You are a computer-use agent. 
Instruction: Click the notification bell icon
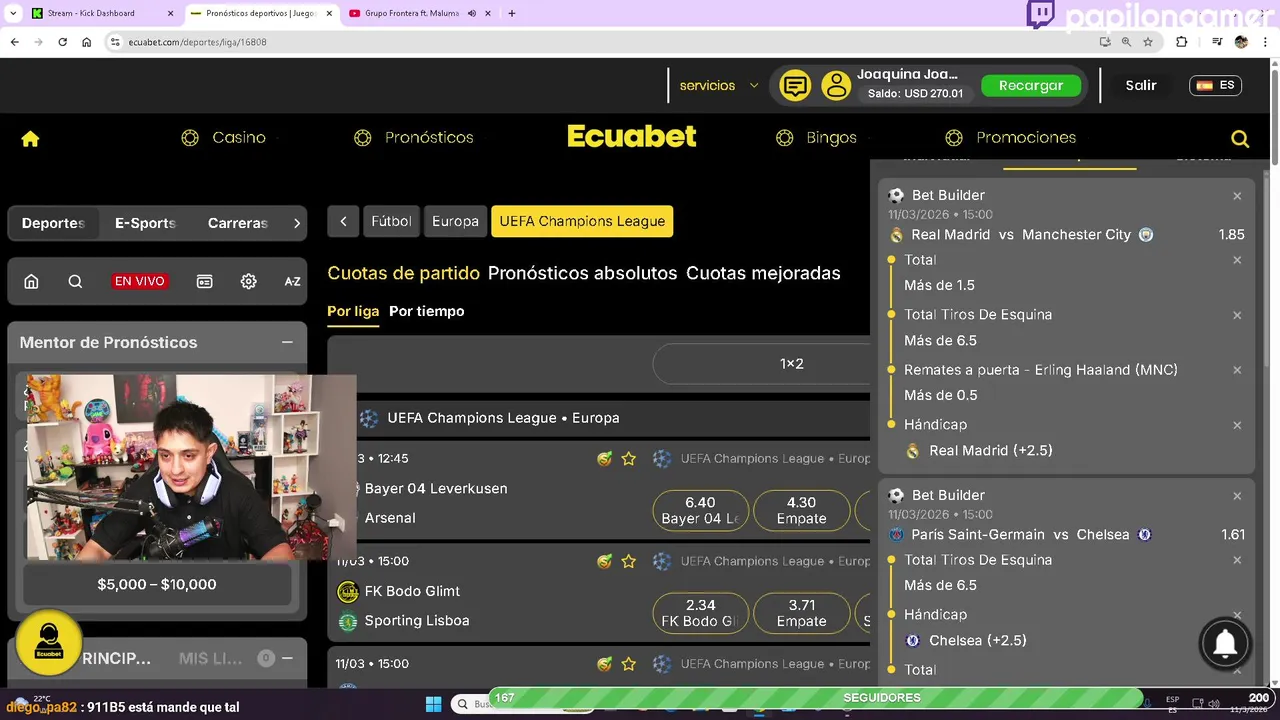click(1225, 644)
